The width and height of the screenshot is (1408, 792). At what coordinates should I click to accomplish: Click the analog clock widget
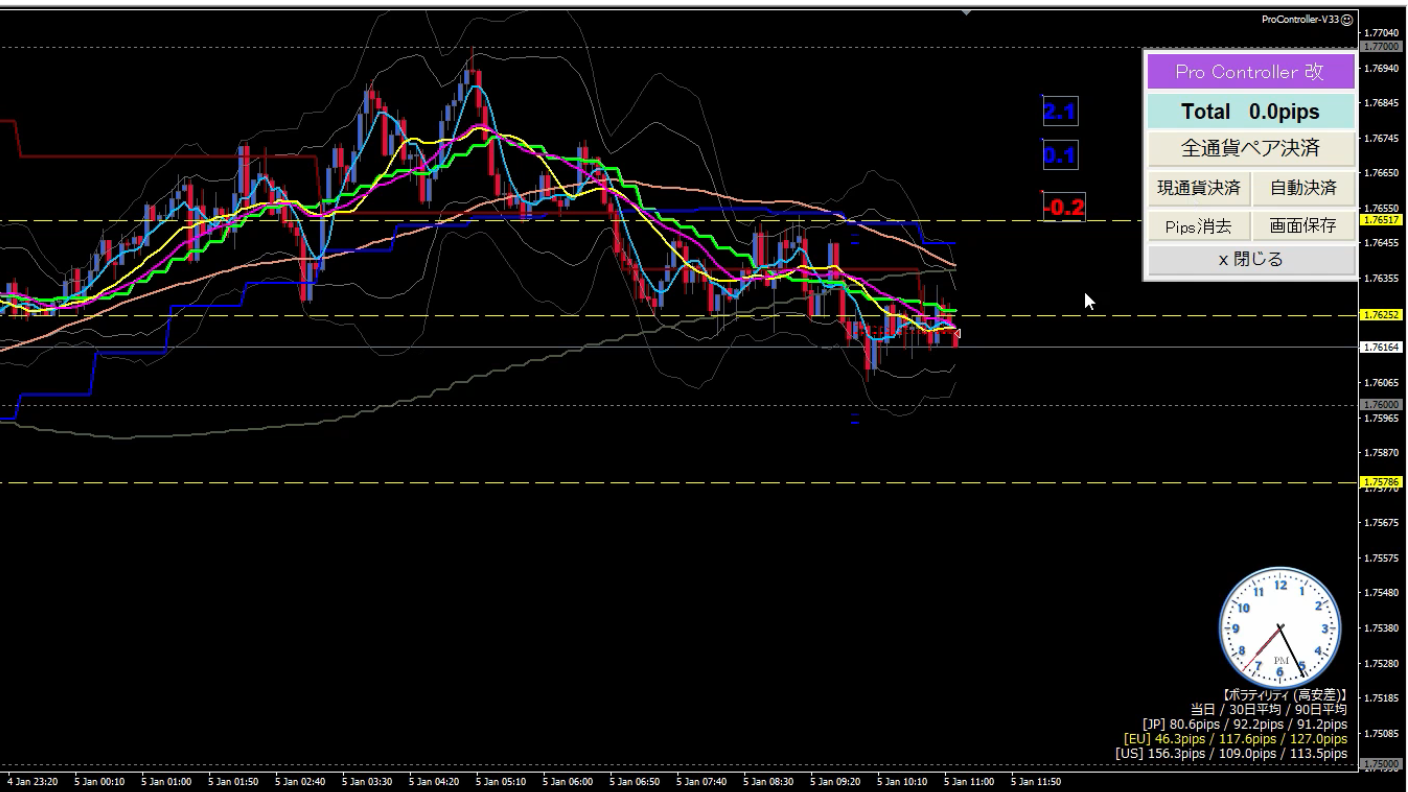point(1280,627)
